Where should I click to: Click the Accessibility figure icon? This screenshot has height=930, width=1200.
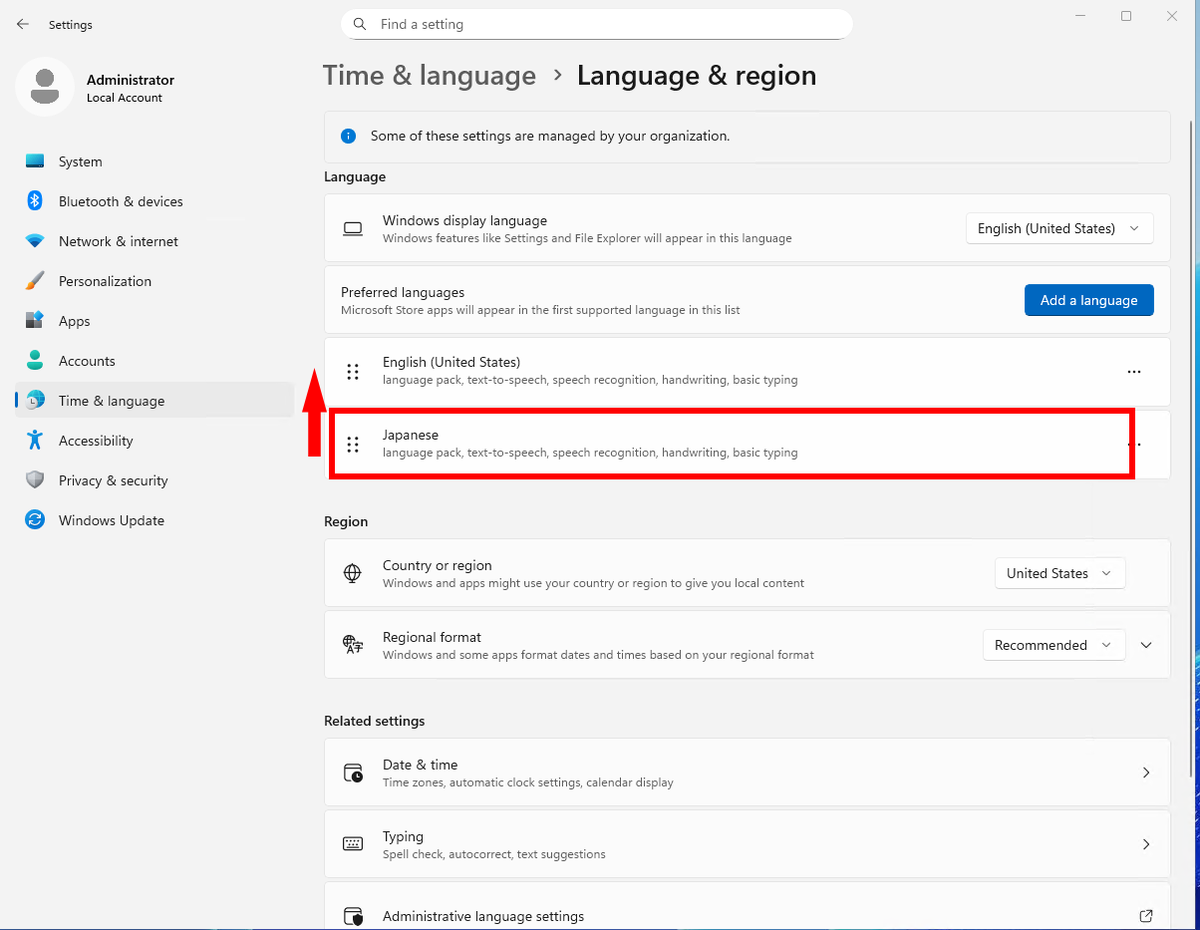point(35,440)
